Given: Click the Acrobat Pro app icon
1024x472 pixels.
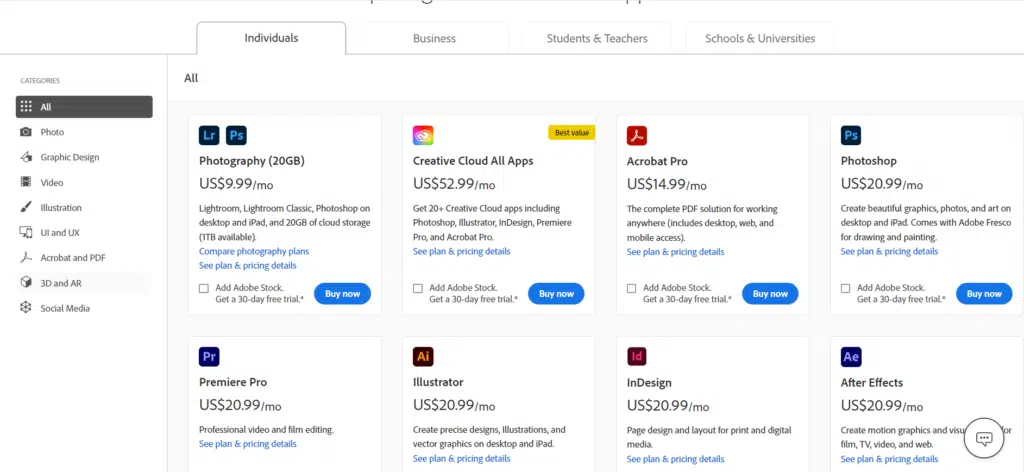Looking at the screenshot, I should click(637, 135).
